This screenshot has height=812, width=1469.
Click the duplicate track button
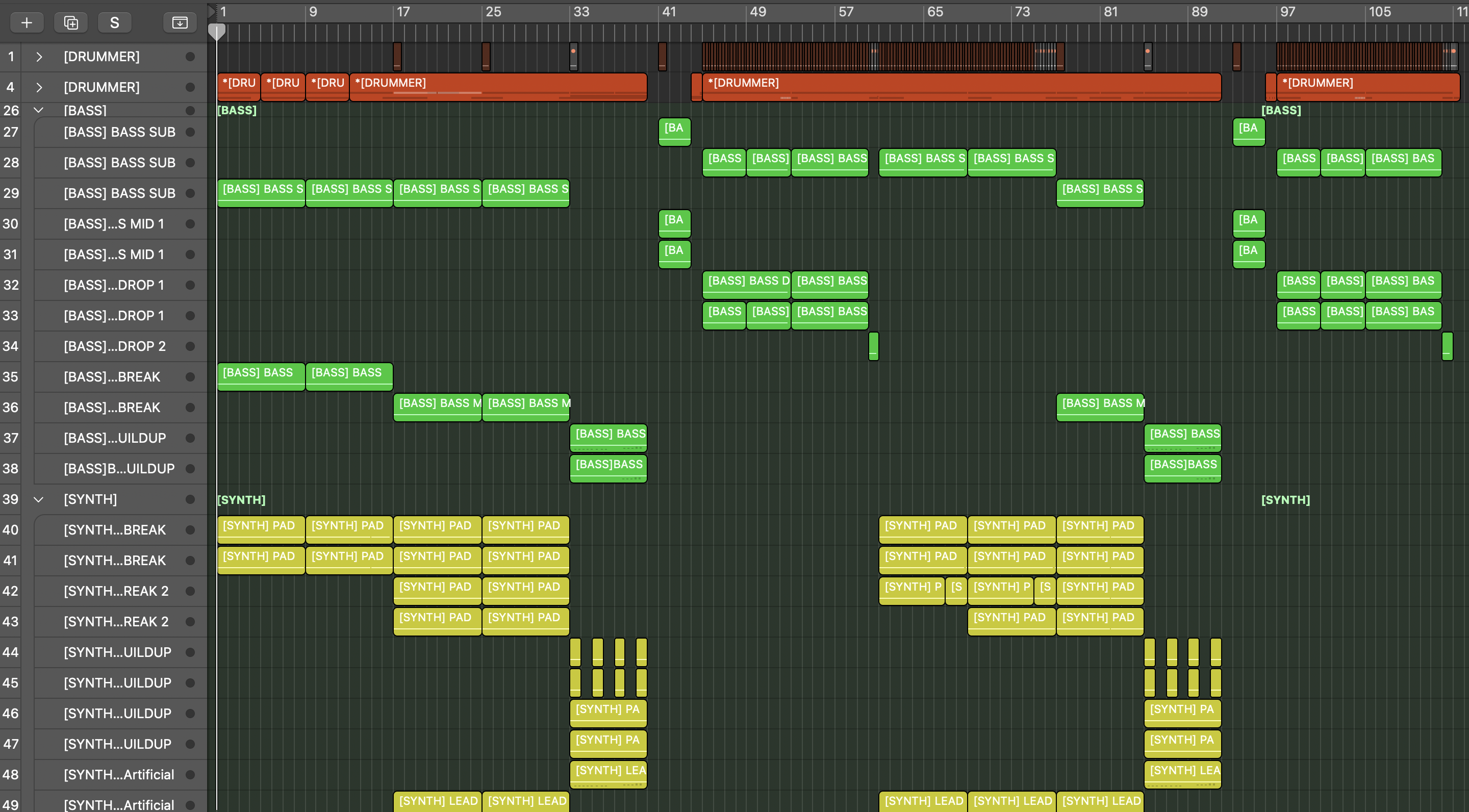[x=71, y=22]
